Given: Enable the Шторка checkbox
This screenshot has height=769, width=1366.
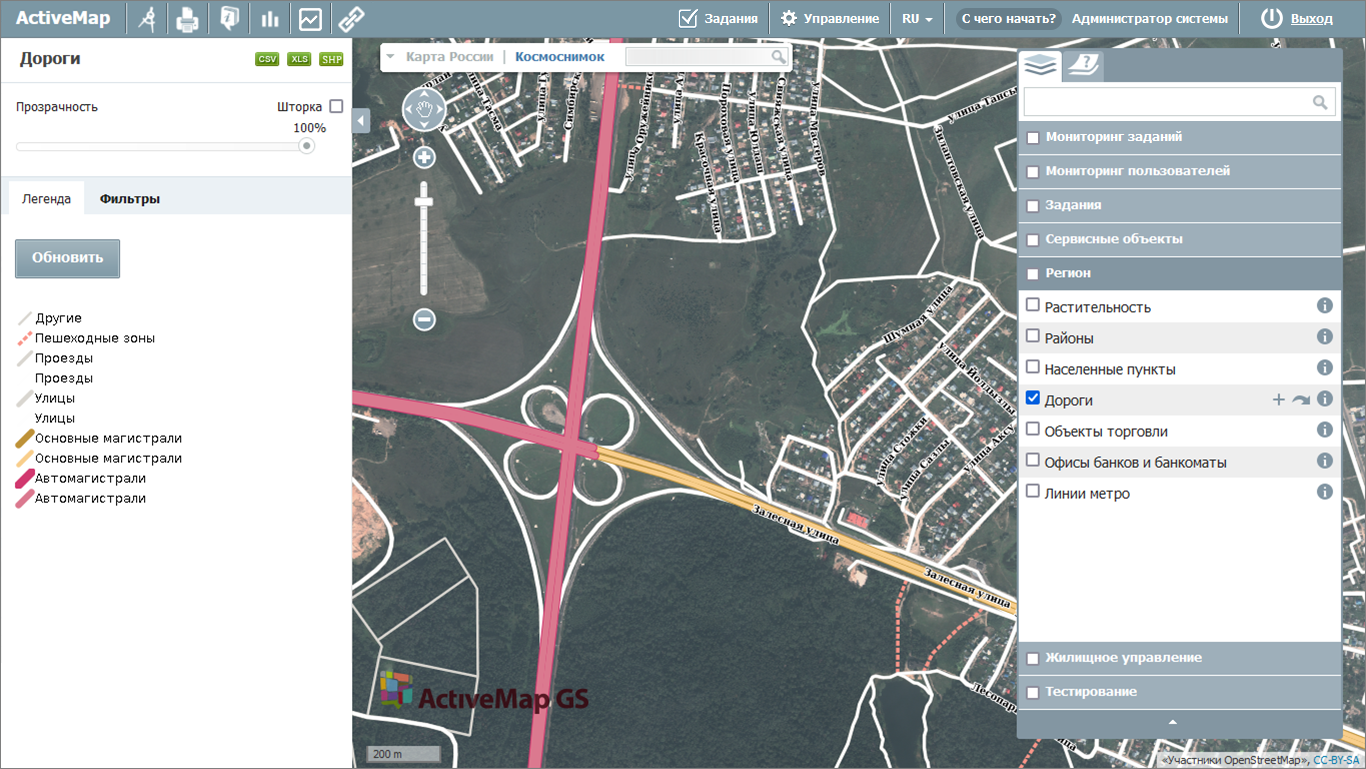Looking at the screenshot, I should tap(336, 106).
